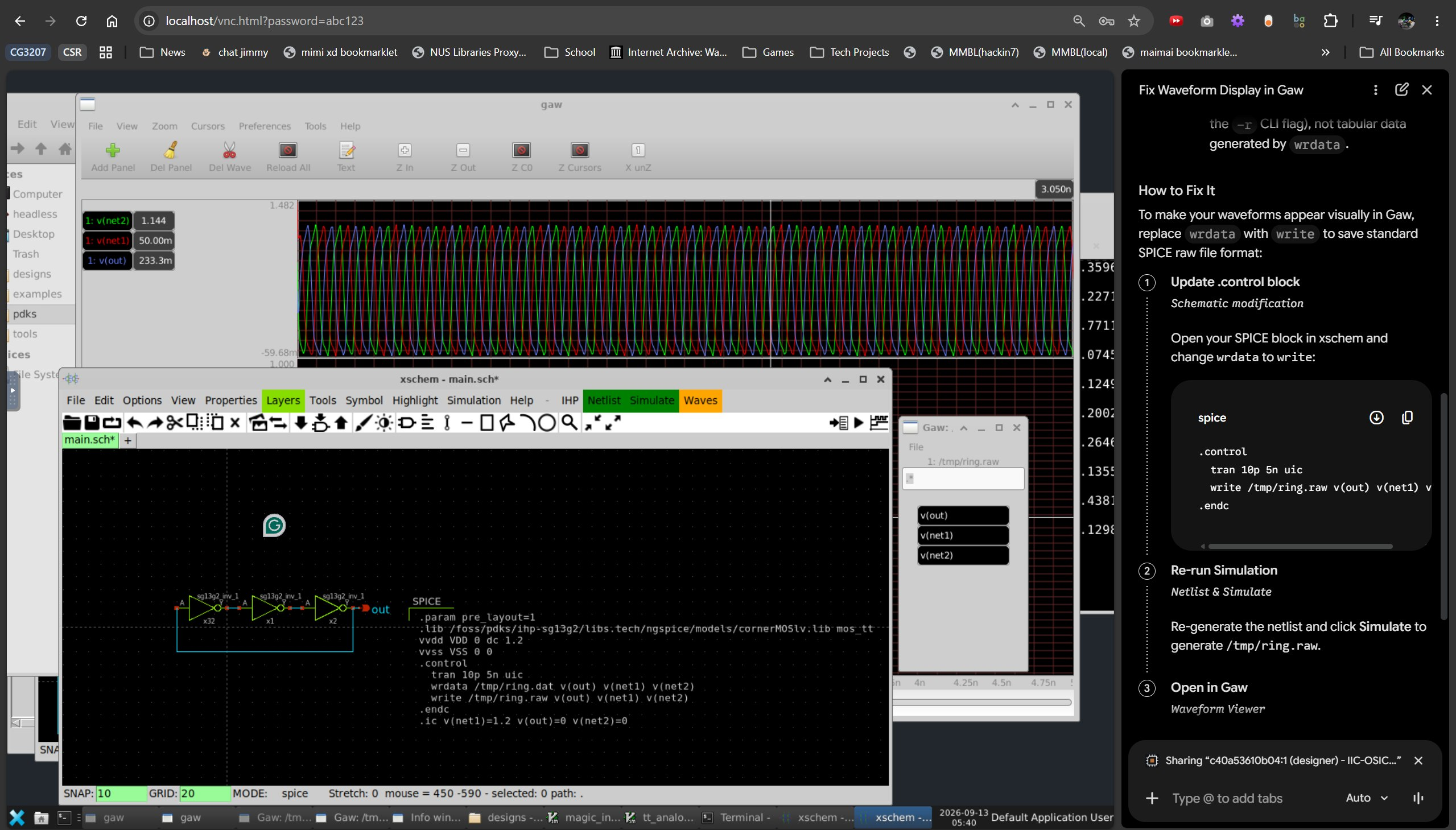Click the green Netlist button in xschem
Image resolution: width=1456 pixels, height=830 pixels.
point(604,400)
